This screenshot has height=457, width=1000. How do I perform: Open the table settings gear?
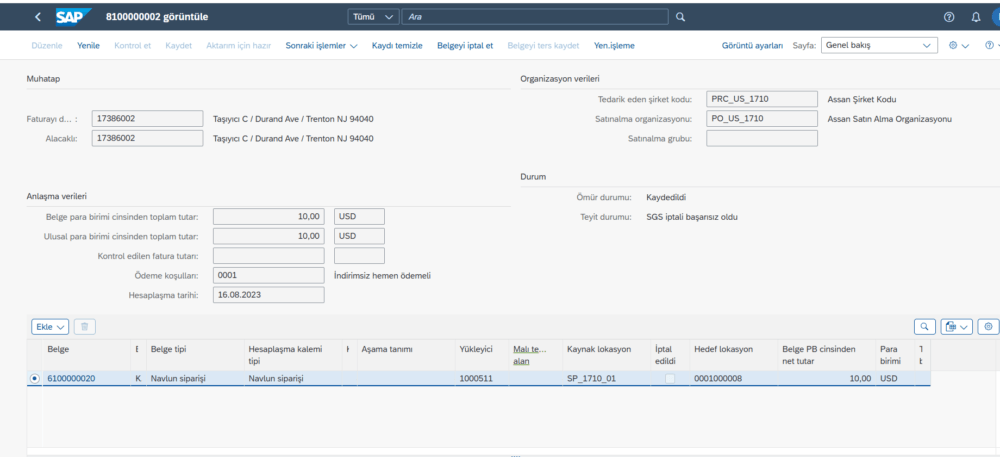[989, 326]
